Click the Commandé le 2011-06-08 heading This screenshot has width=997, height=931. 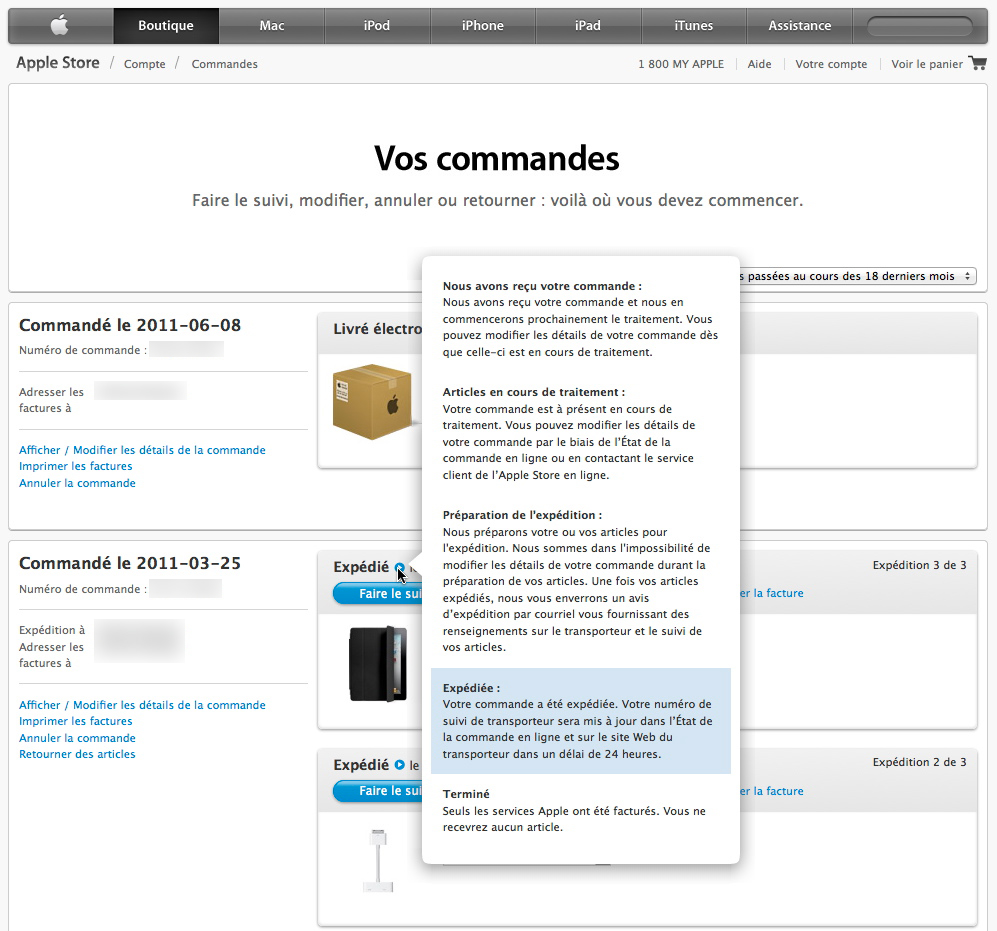tap(130, 325)
